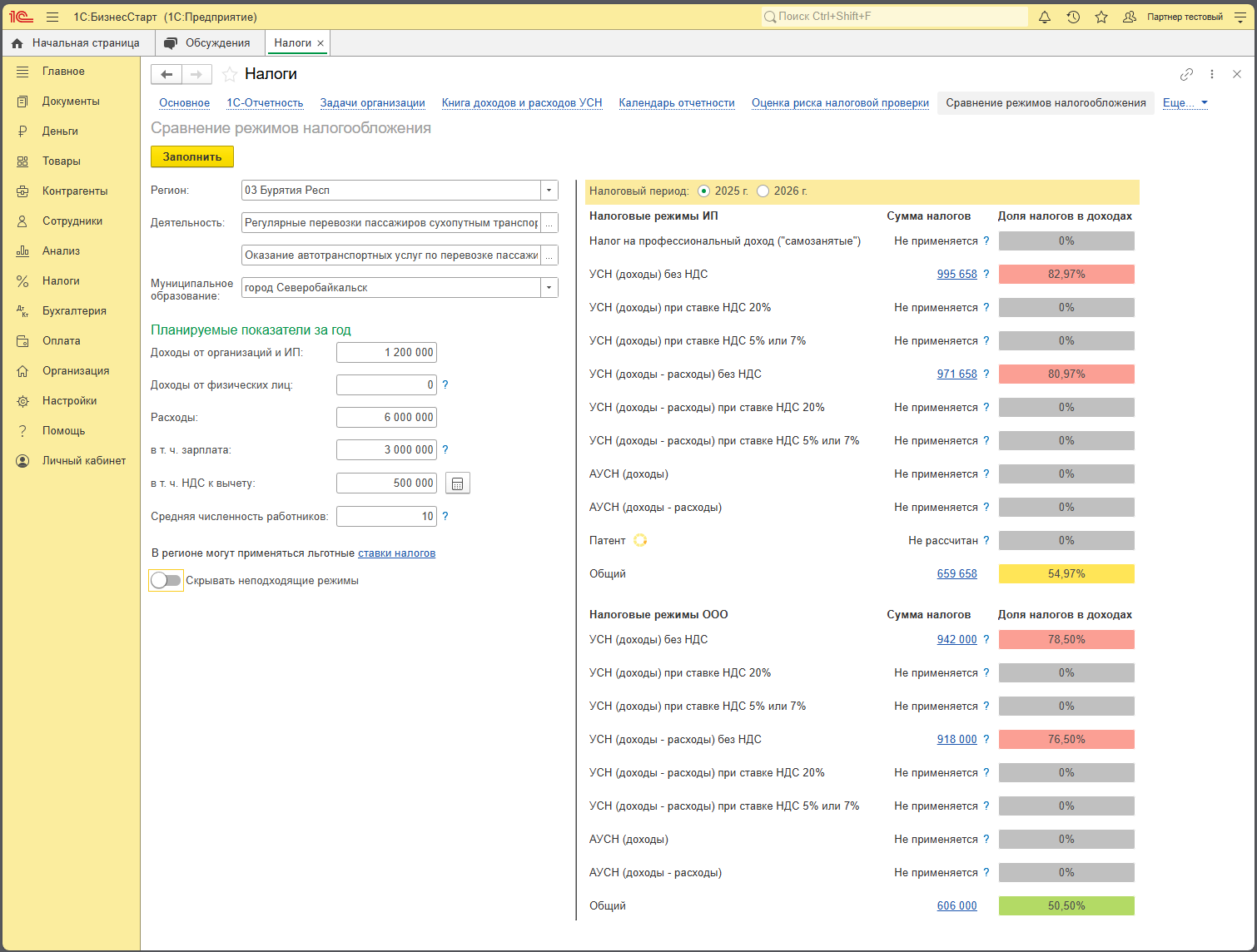Click the notifications bell icon
1257x952 pixels.
1045,17
